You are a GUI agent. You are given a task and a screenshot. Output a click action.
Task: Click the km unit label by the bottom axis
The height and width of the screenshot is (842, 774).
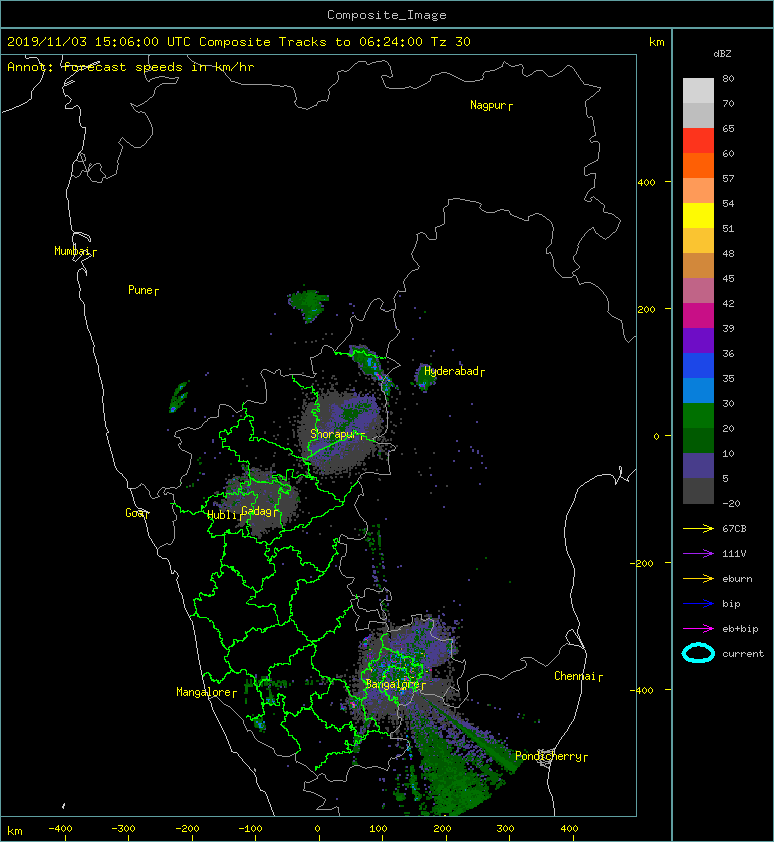tap(15, 831)
